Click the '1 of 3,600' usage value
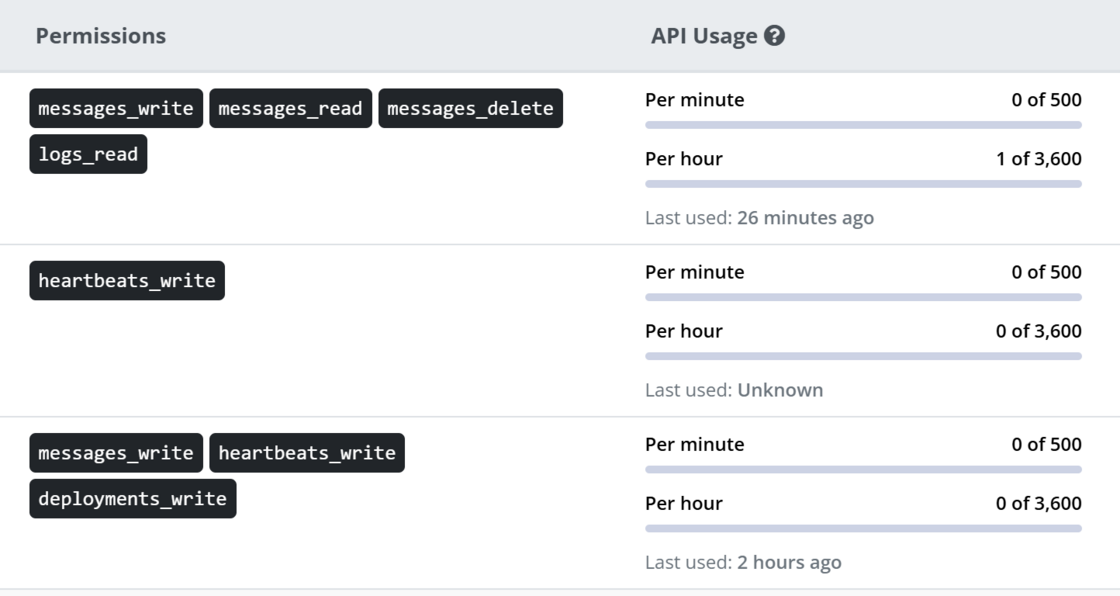 [1039, 159]
